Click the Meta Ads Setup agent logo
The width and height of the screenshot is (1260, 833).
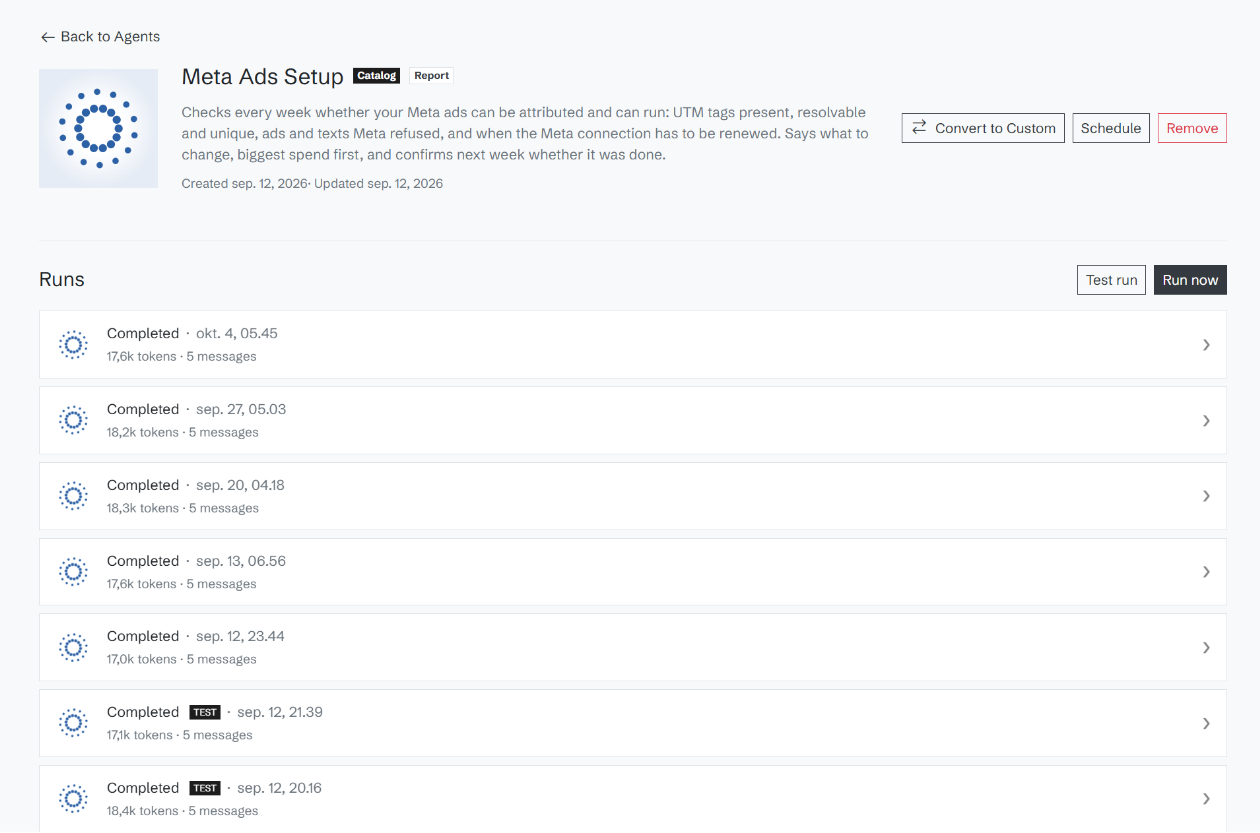[x=98, y=128]
